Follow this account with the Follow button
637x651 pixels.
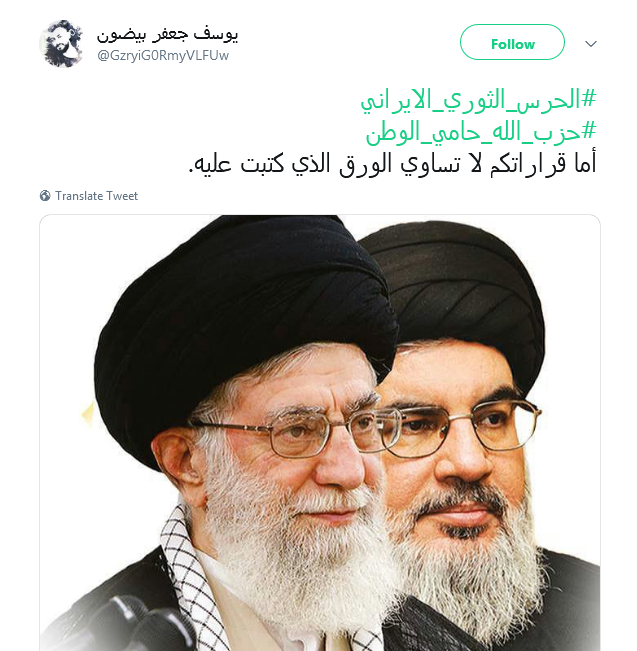click(512, 42)
